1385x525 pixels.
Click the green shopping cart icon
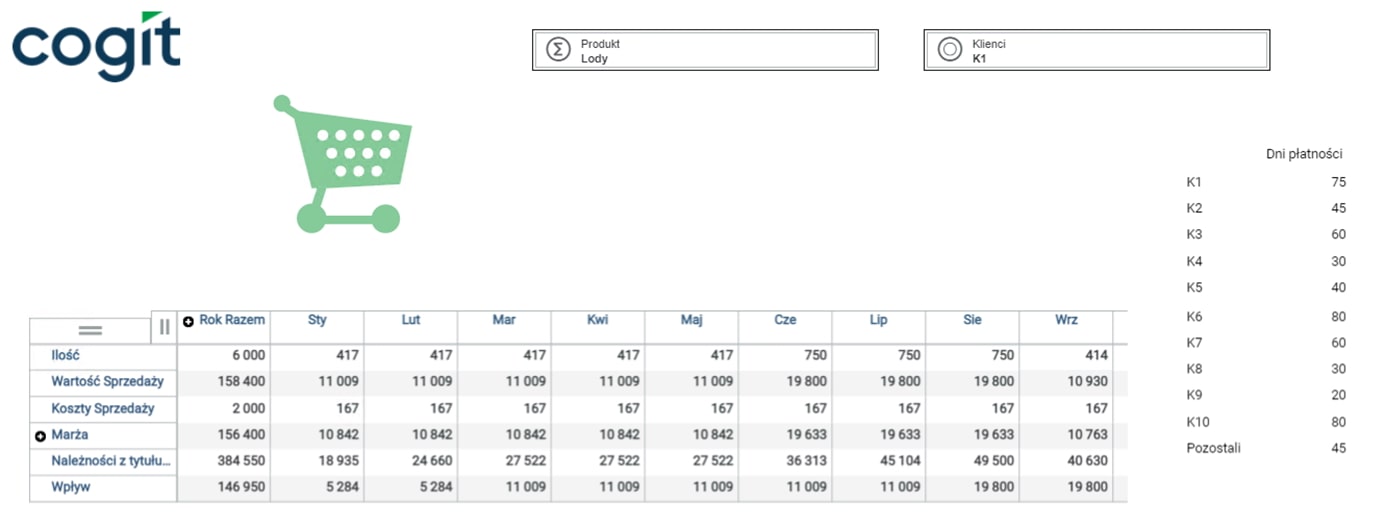(342, 164)
